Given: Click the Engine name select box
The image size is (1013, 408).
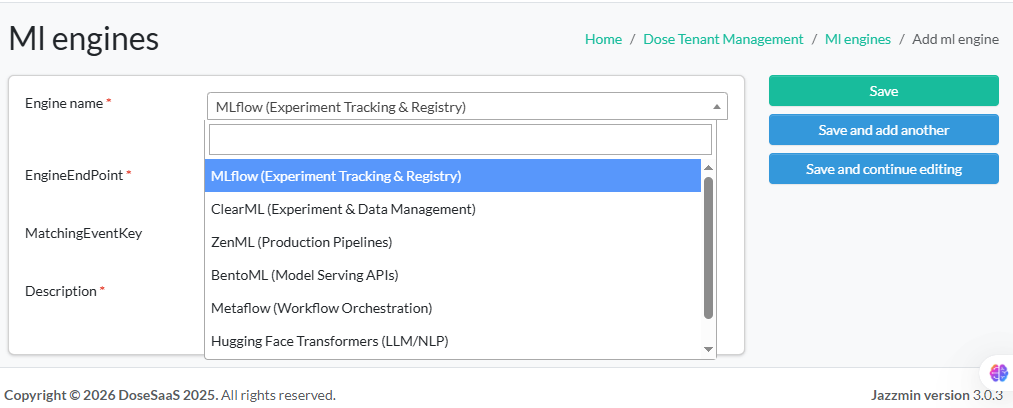Looking at the screenshot, I should [x=467, y=107].
